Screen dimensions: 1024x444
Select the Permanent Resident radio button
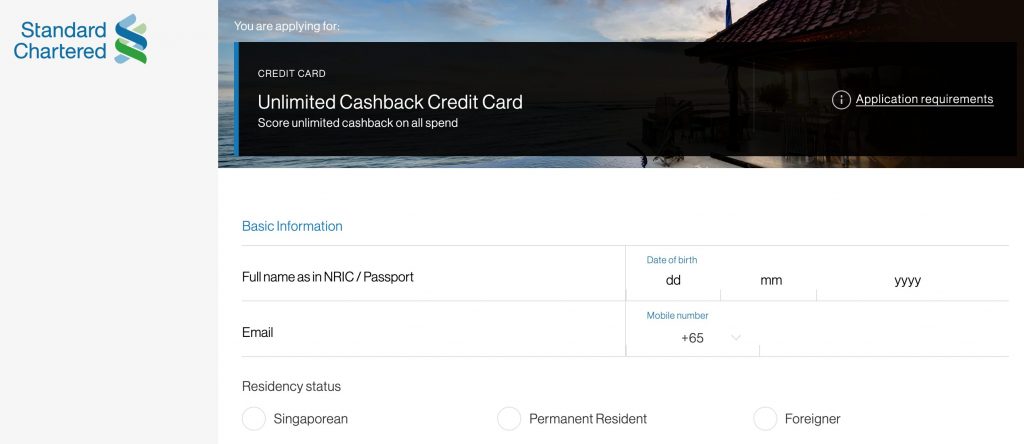coord(509,419)
